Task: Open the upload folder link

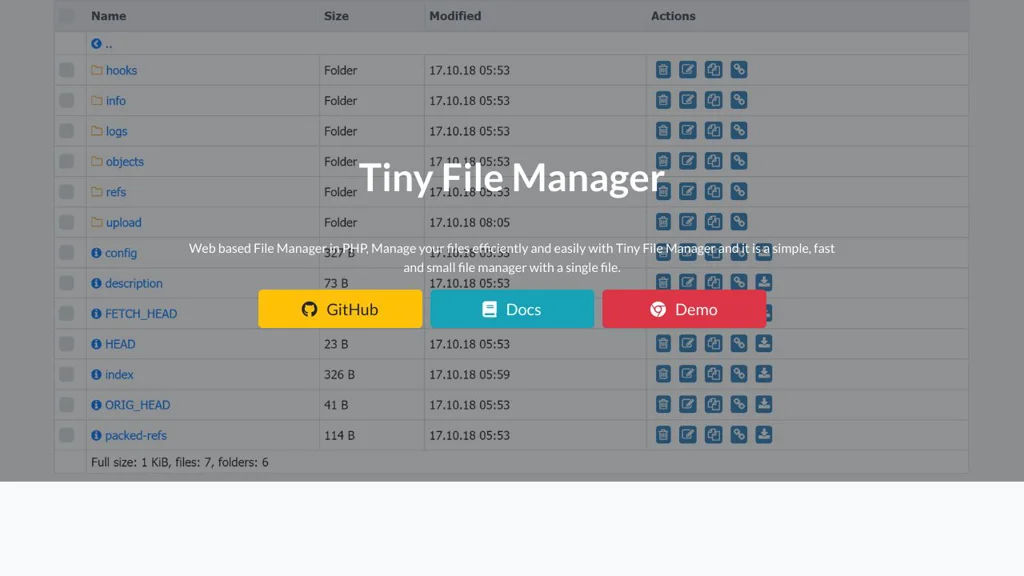Action: tap(124, 223)
